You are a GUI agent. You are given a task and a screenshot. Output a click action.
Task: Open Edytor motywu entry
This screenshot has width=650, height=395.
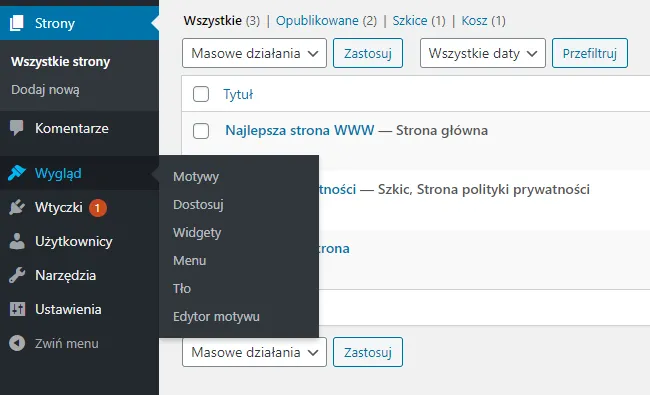pos(216,317)
